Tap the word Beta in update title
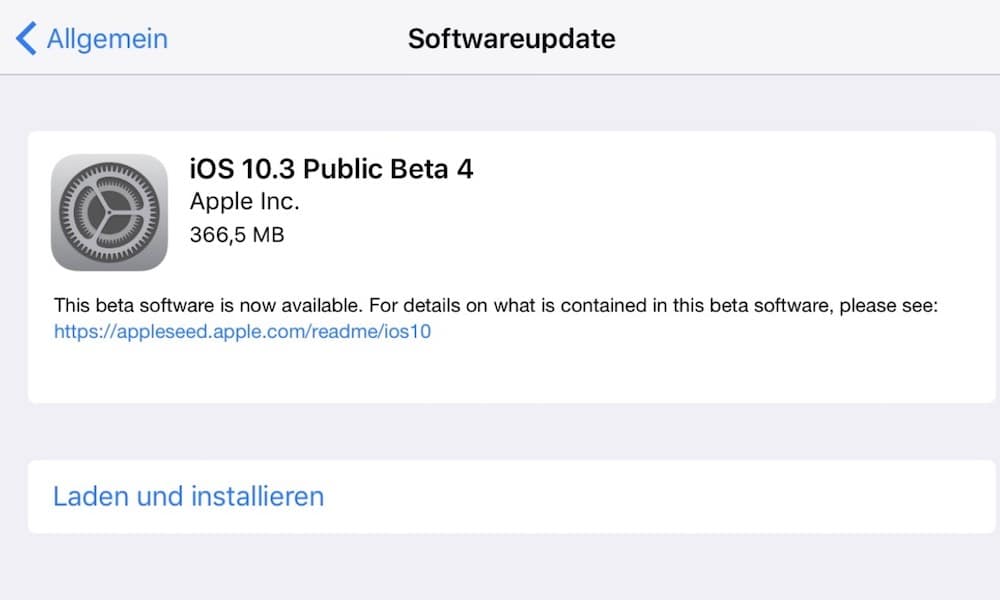The image size is (1000, 600). 419,169
